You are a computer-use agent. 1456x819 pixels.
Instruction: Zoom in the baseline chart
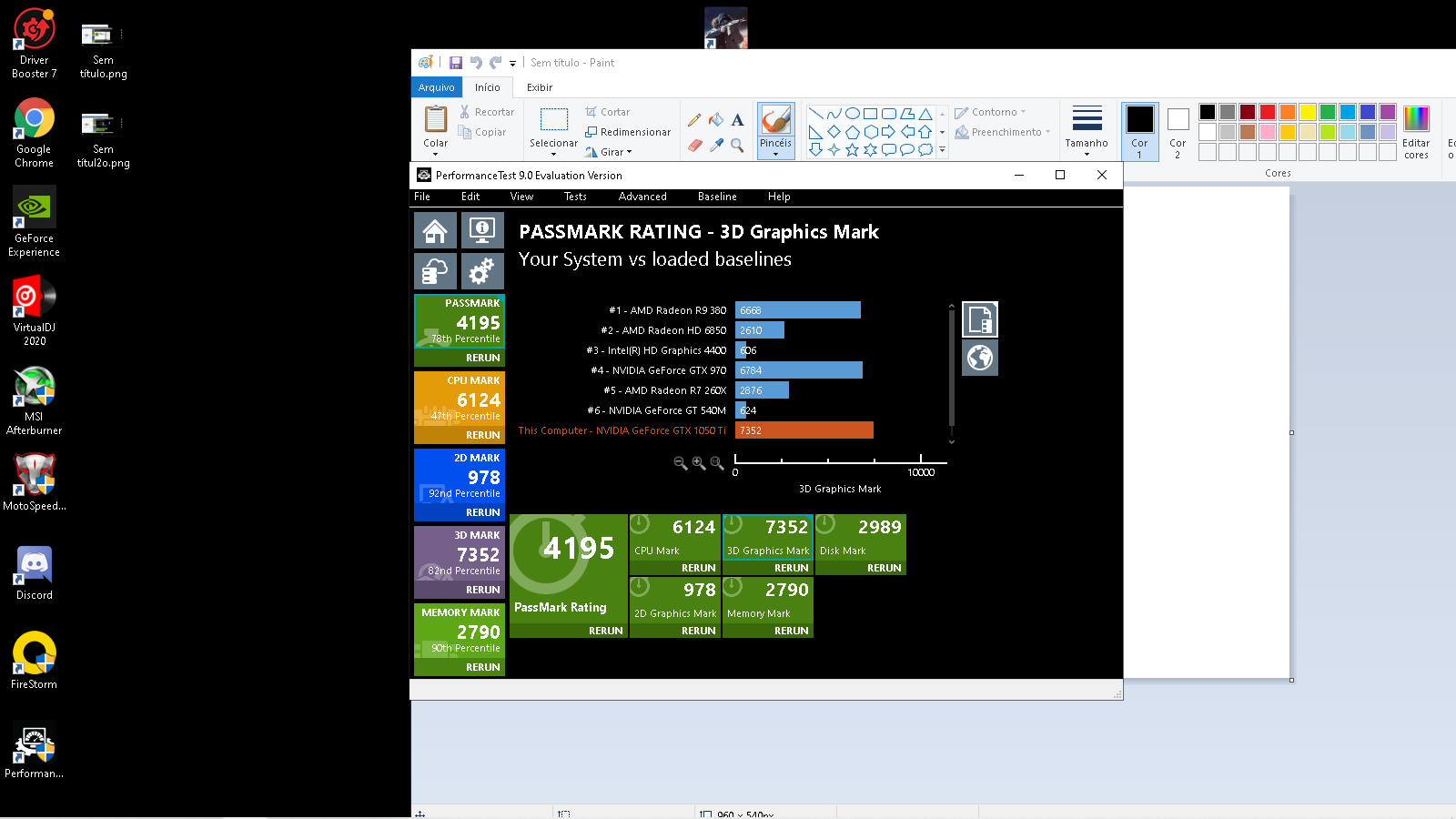698,463
